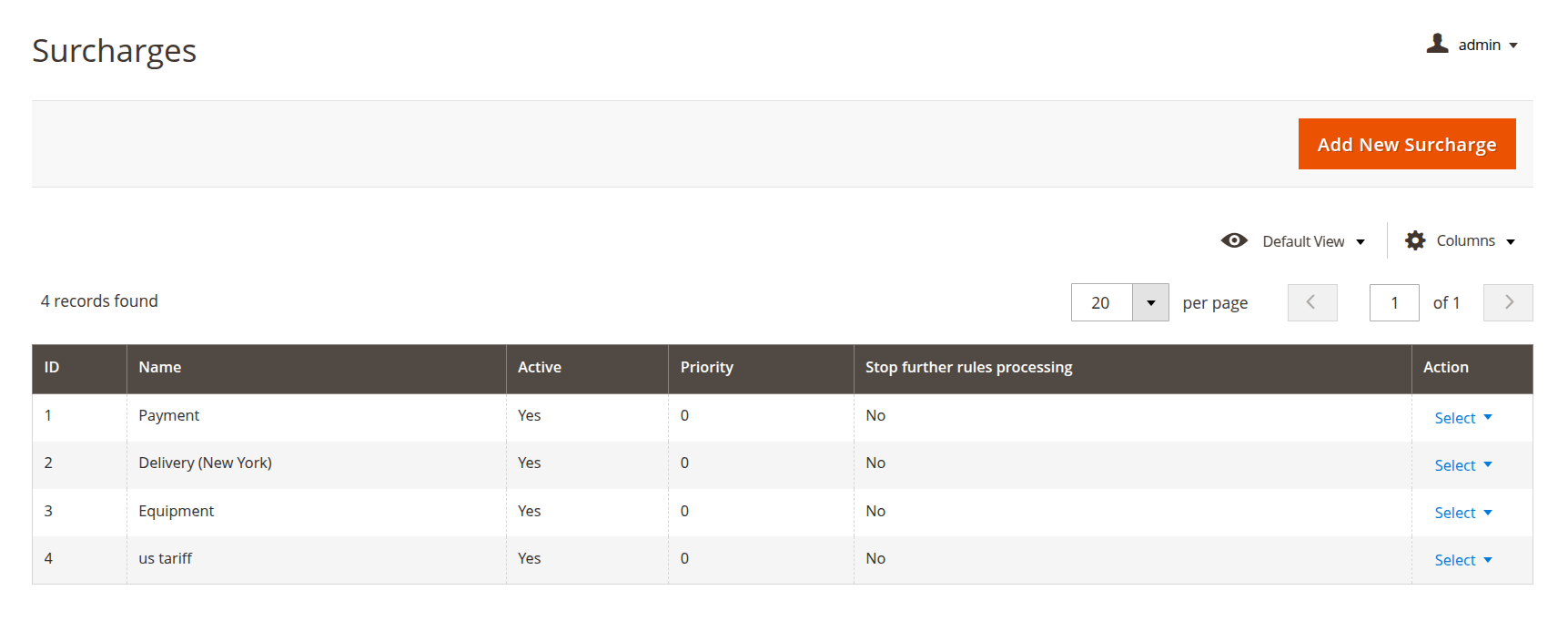Click the Columns gear icon
Viewport: 1568px width, 621px height.
pyautogui.click(x=1415, y=239)
